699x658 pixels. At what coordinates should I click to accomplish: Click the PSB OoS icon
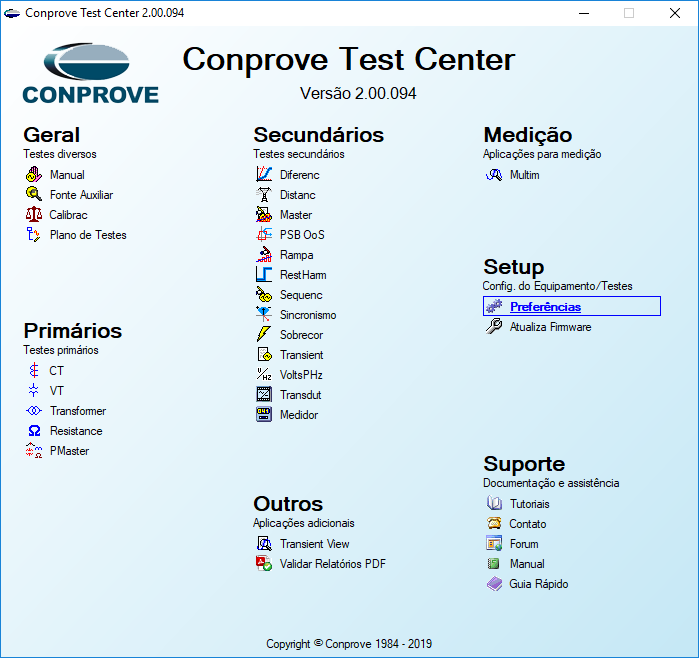coord(264,234)
